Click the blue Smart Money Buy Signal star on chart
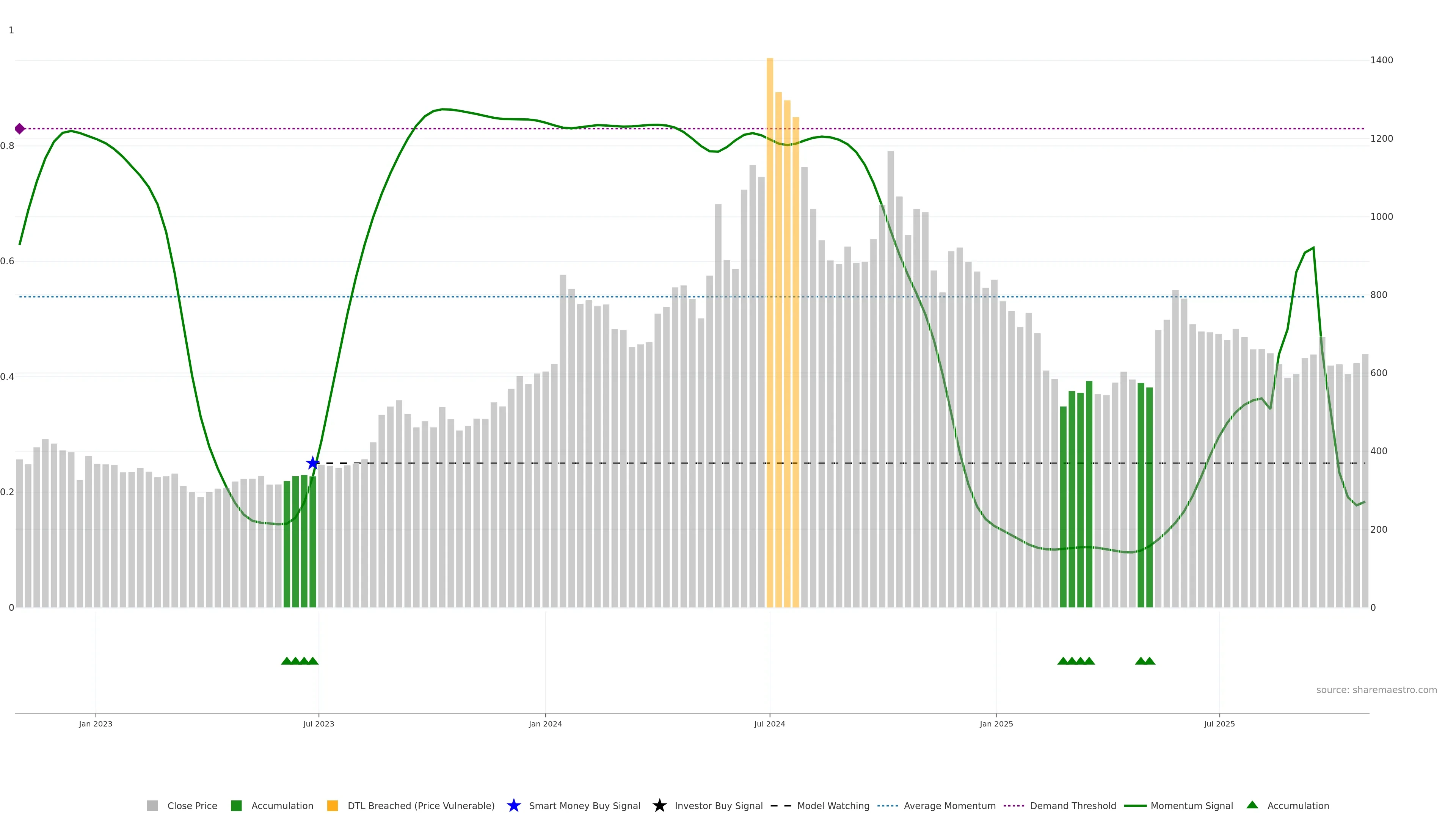 tap(312, 463)
